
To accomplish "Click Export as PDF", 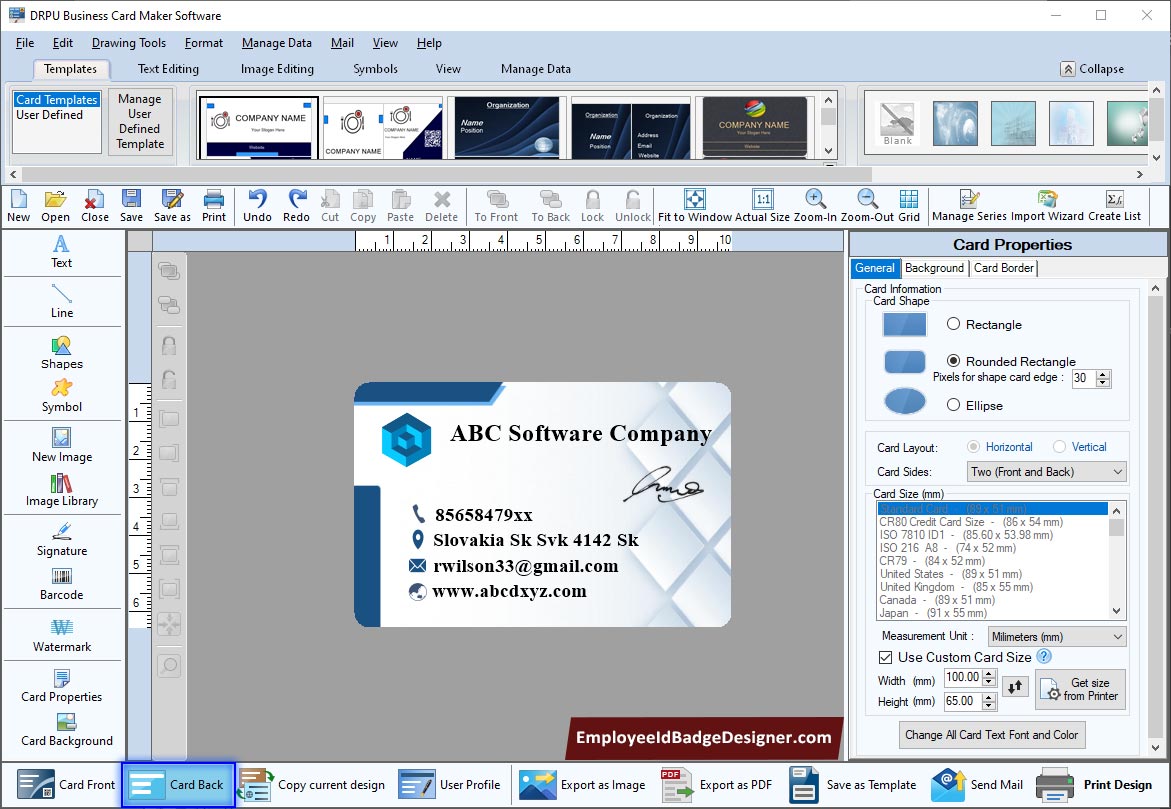I will coord(715,784).
